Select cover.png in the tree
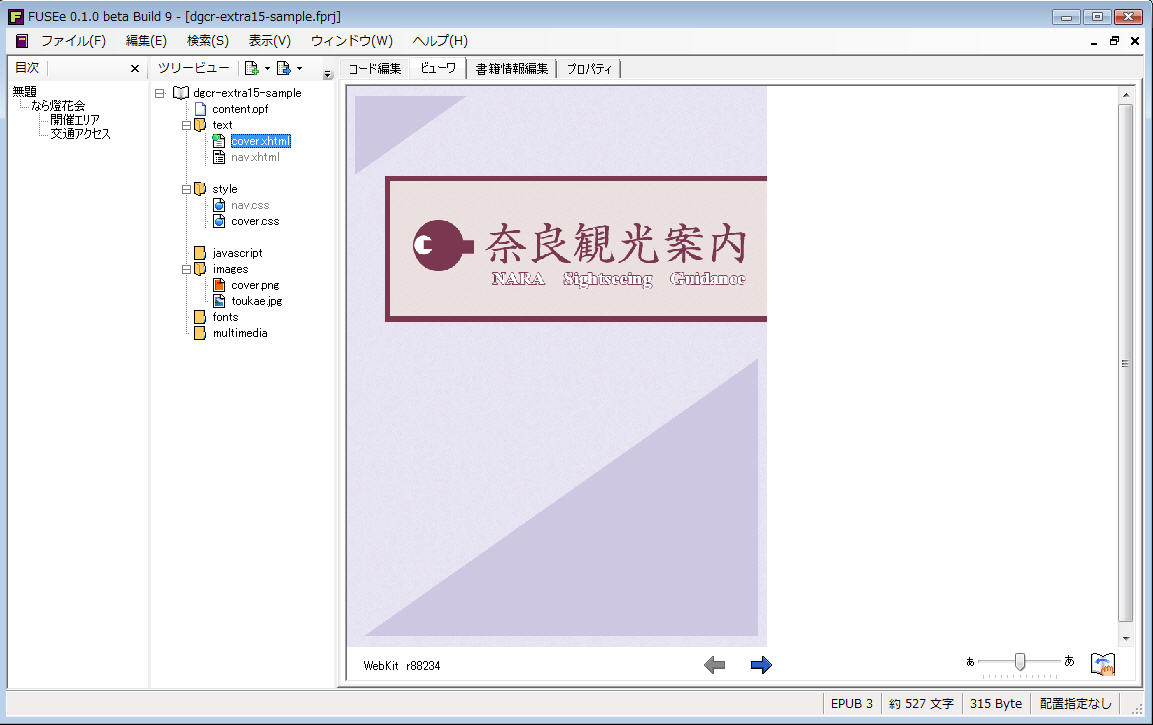The image size is (1153, 725). click(255, 285)
